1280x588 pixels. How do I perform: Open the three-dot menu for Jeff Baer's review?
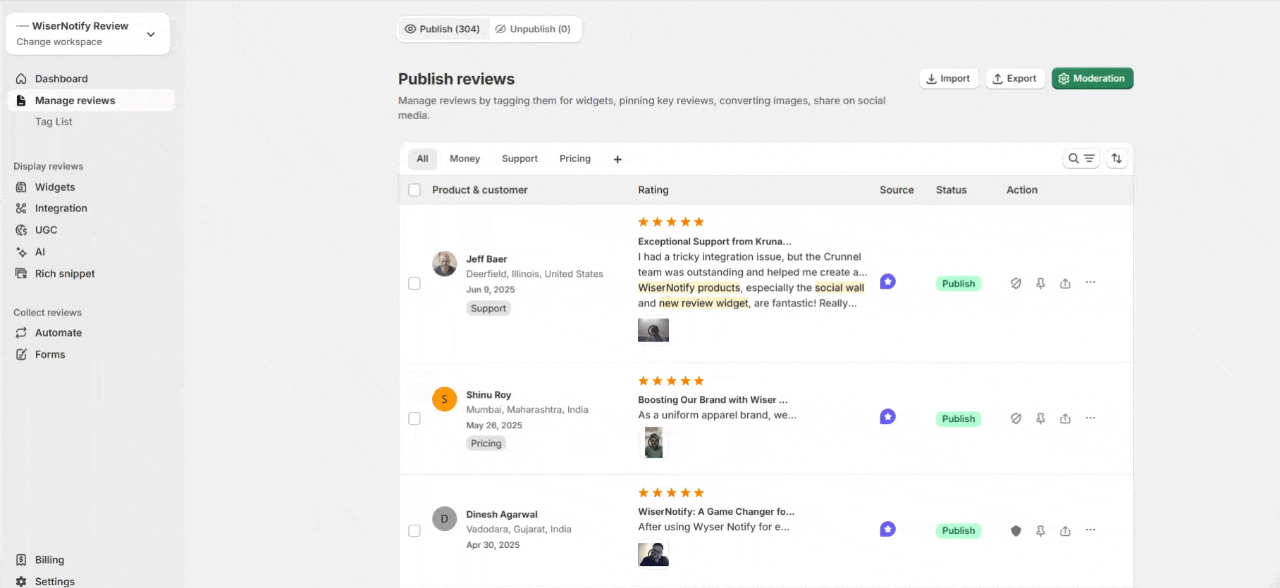tap(1090, 283)
